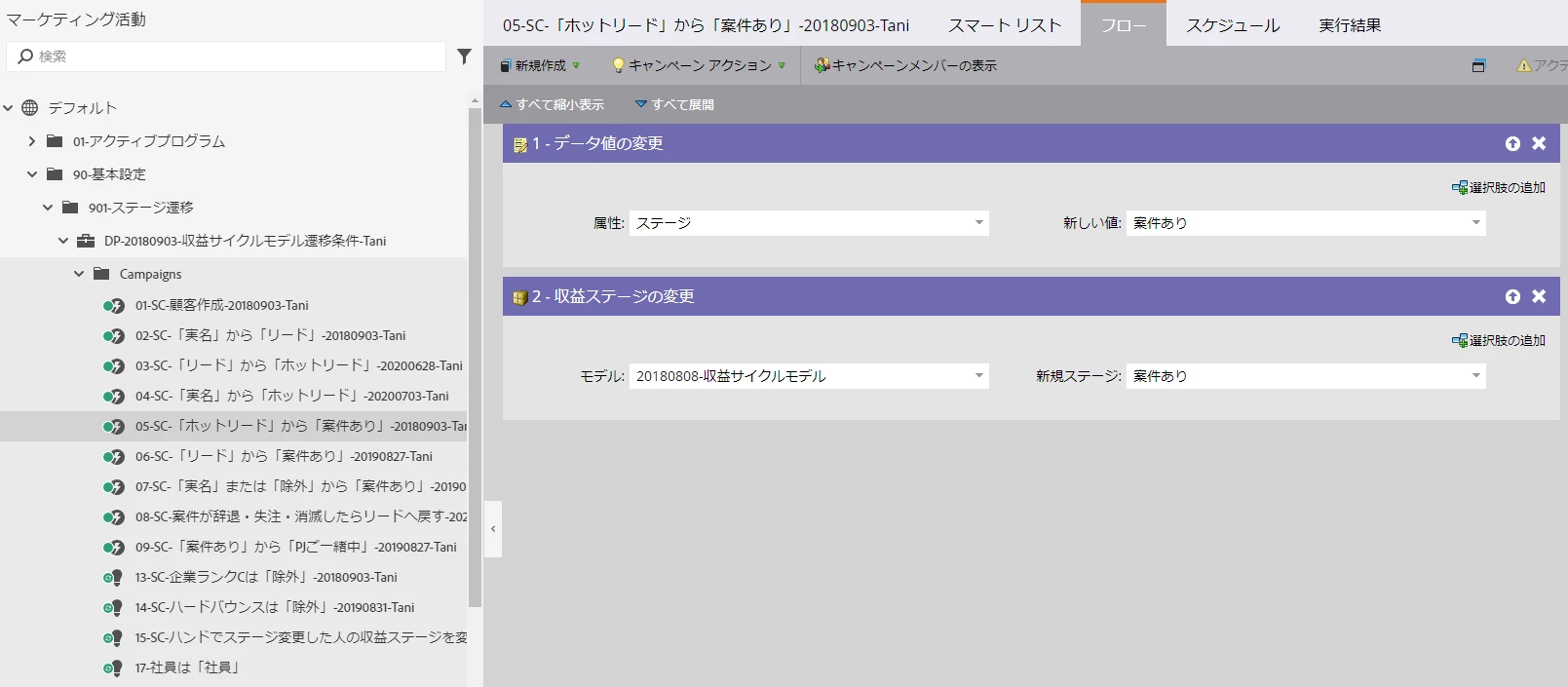Click the lightbulb icon of 14-SC row
This screenshot has height=687, width=1568.
[113, 608]
